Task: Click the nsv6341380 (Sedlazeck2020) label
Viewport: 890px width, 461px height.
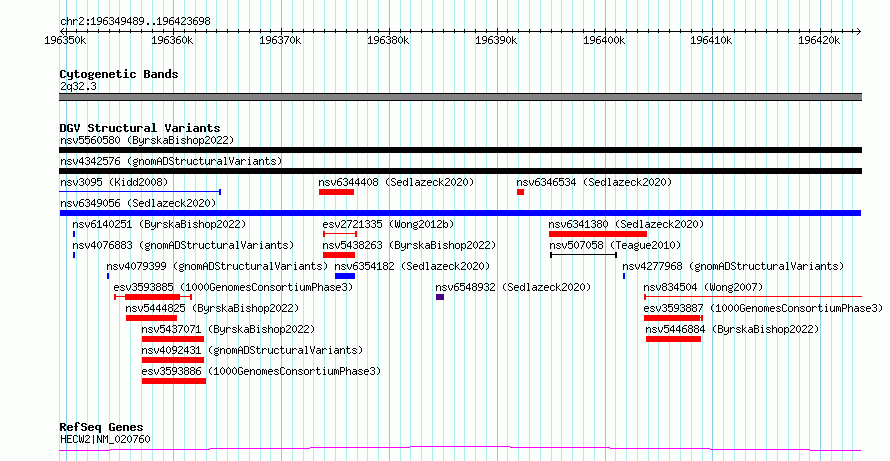Action: point(627,224)
